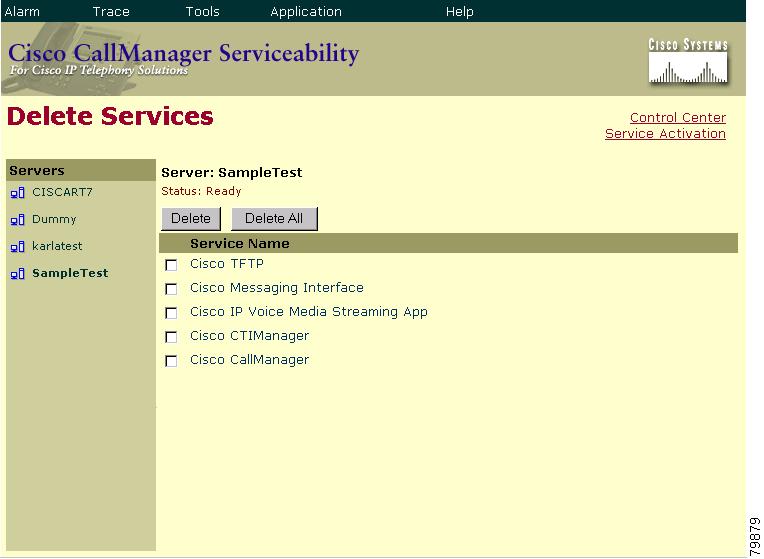This screenshot has height=559, width=764.
Task: Click the Server: SampleTest heading
Action: pos(232,173)
